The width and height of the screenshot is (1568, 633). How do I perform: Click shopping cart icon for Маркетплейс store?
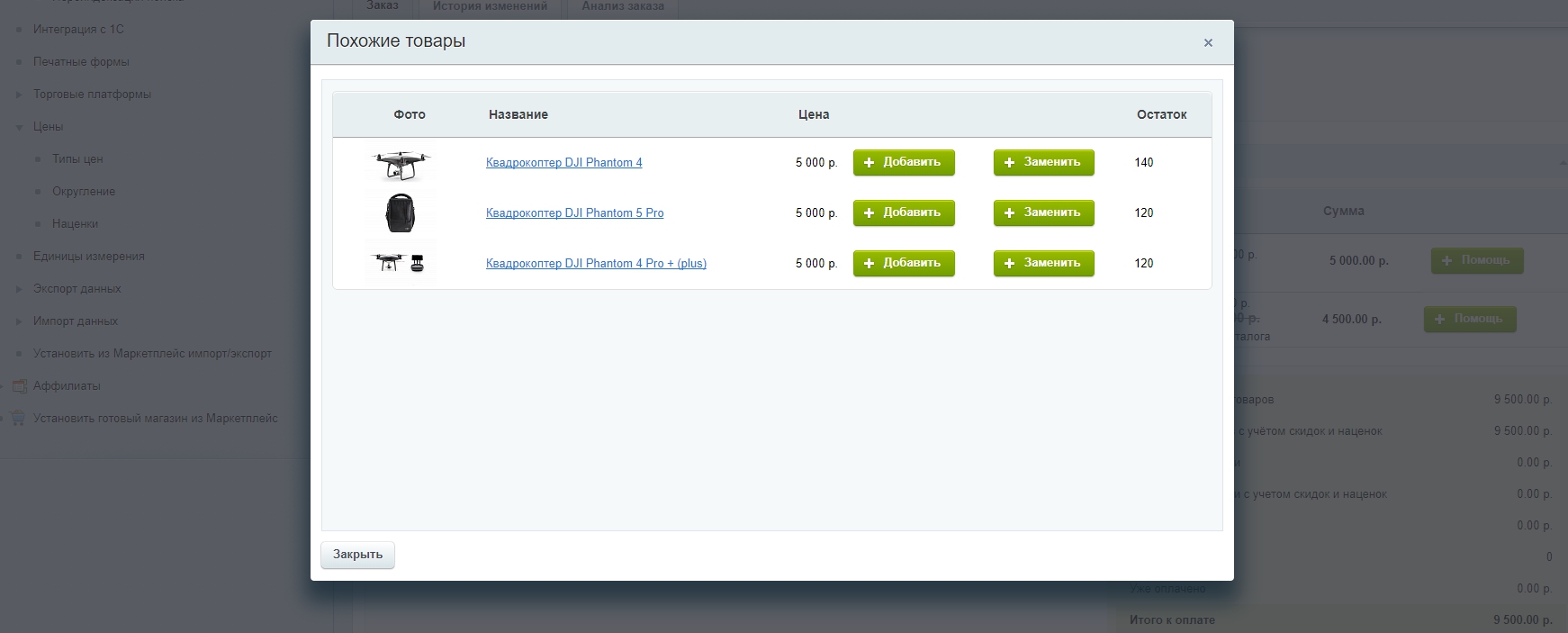tap(19, 419)
